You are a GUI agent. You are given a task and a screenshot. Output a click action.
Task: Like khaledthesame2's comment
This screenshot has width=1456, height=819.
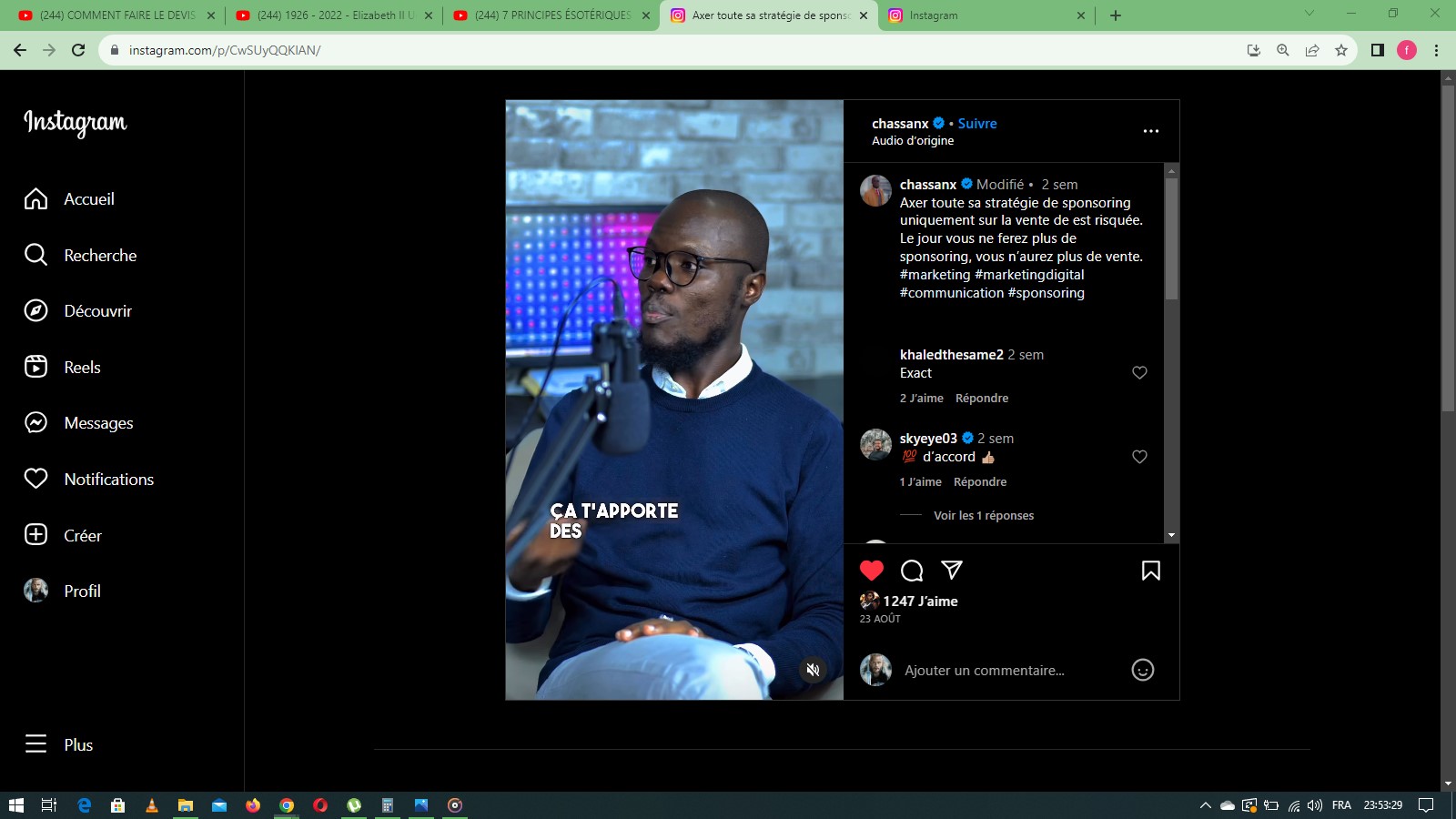click(x=1139, y=373)
